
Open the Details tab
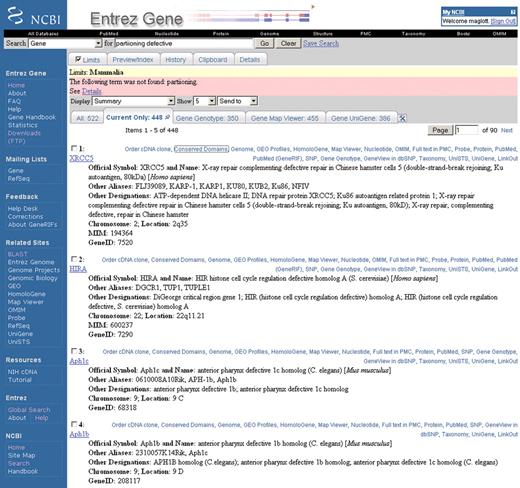point(250,60)
